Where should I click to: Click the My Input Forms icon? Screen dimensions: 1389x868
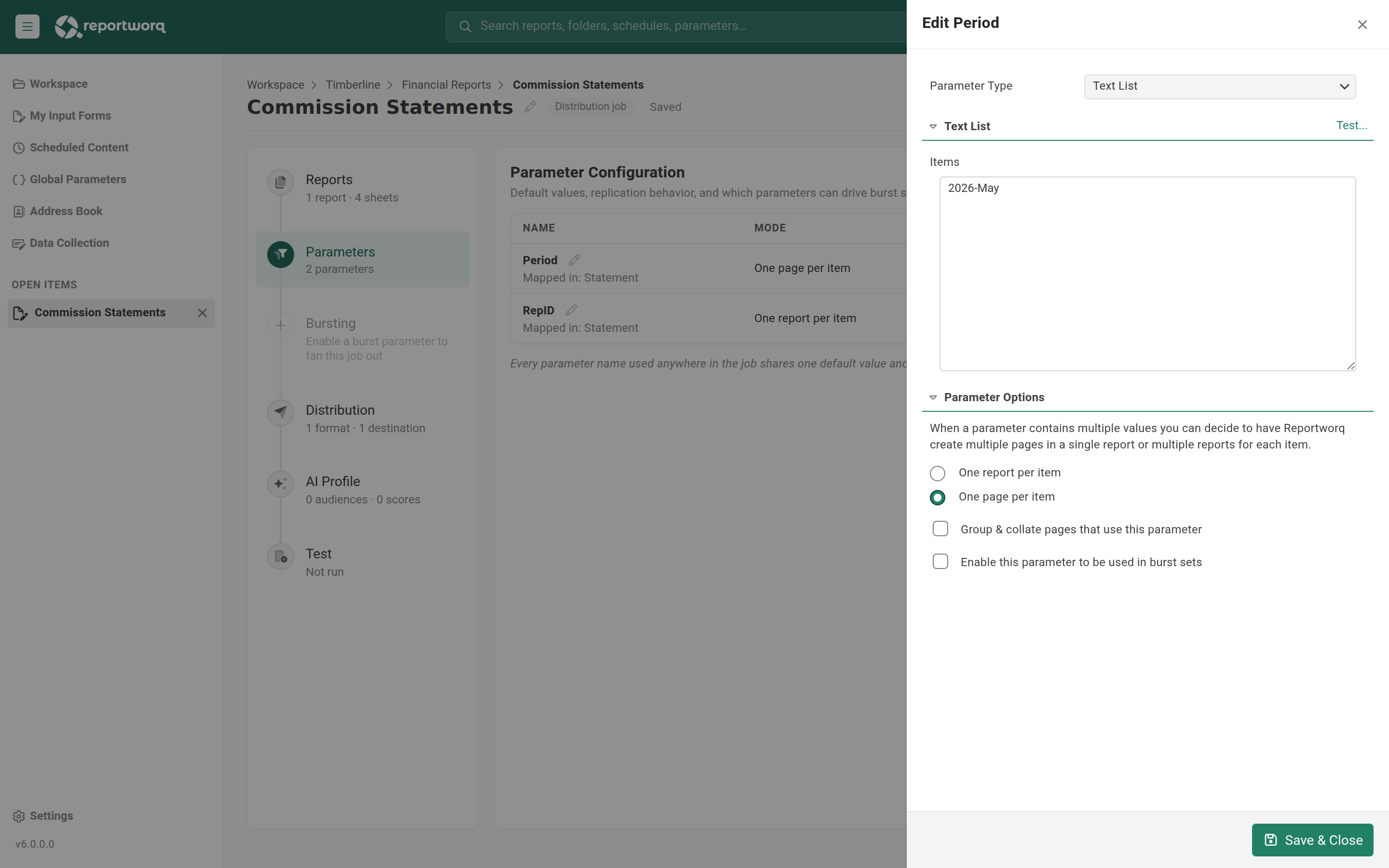(18, 116)
